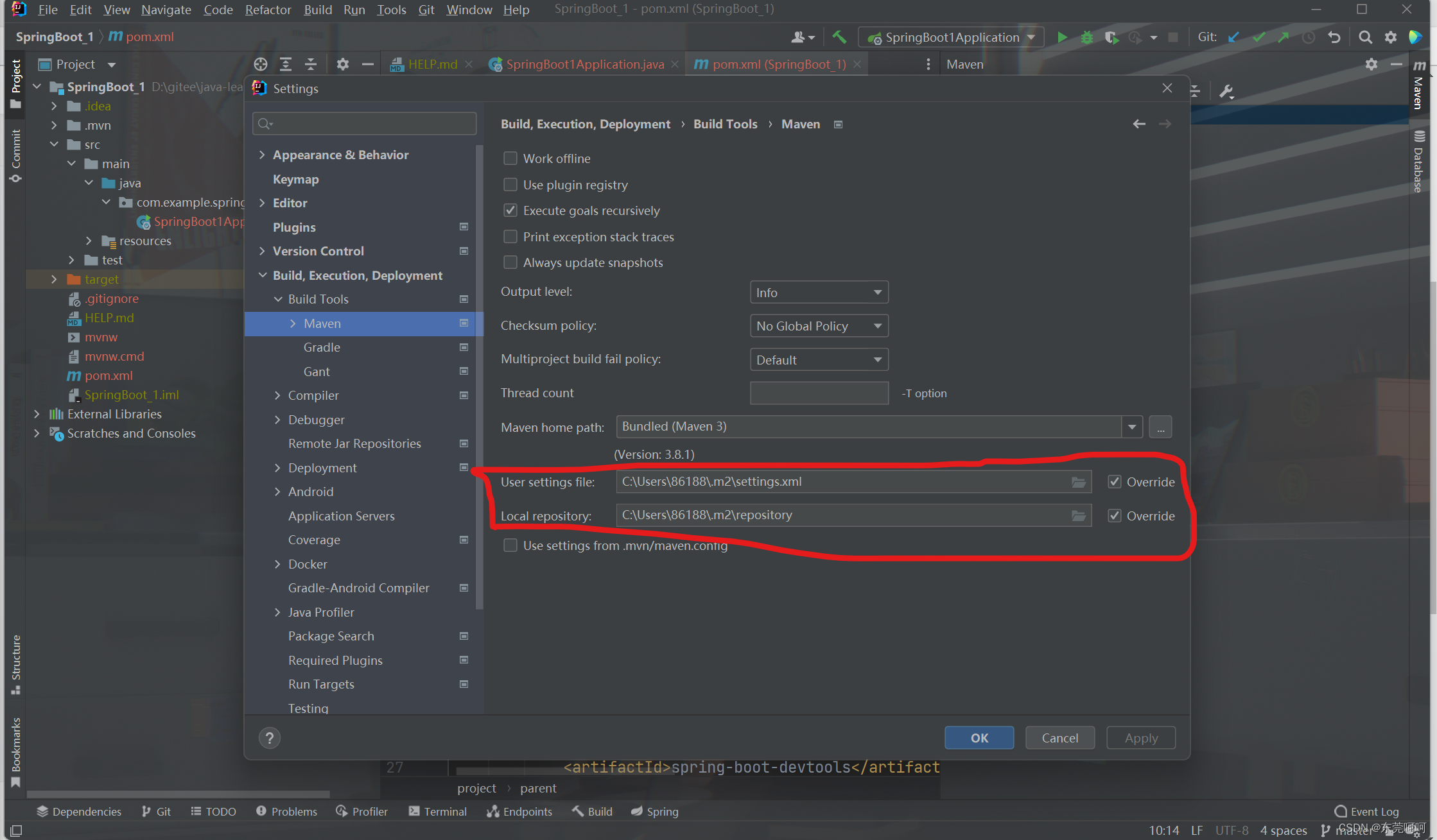This screenshot has width=1437, height=840.
Task: Open Search Everywhere magnifier icon
Action: coord(1365,37)
